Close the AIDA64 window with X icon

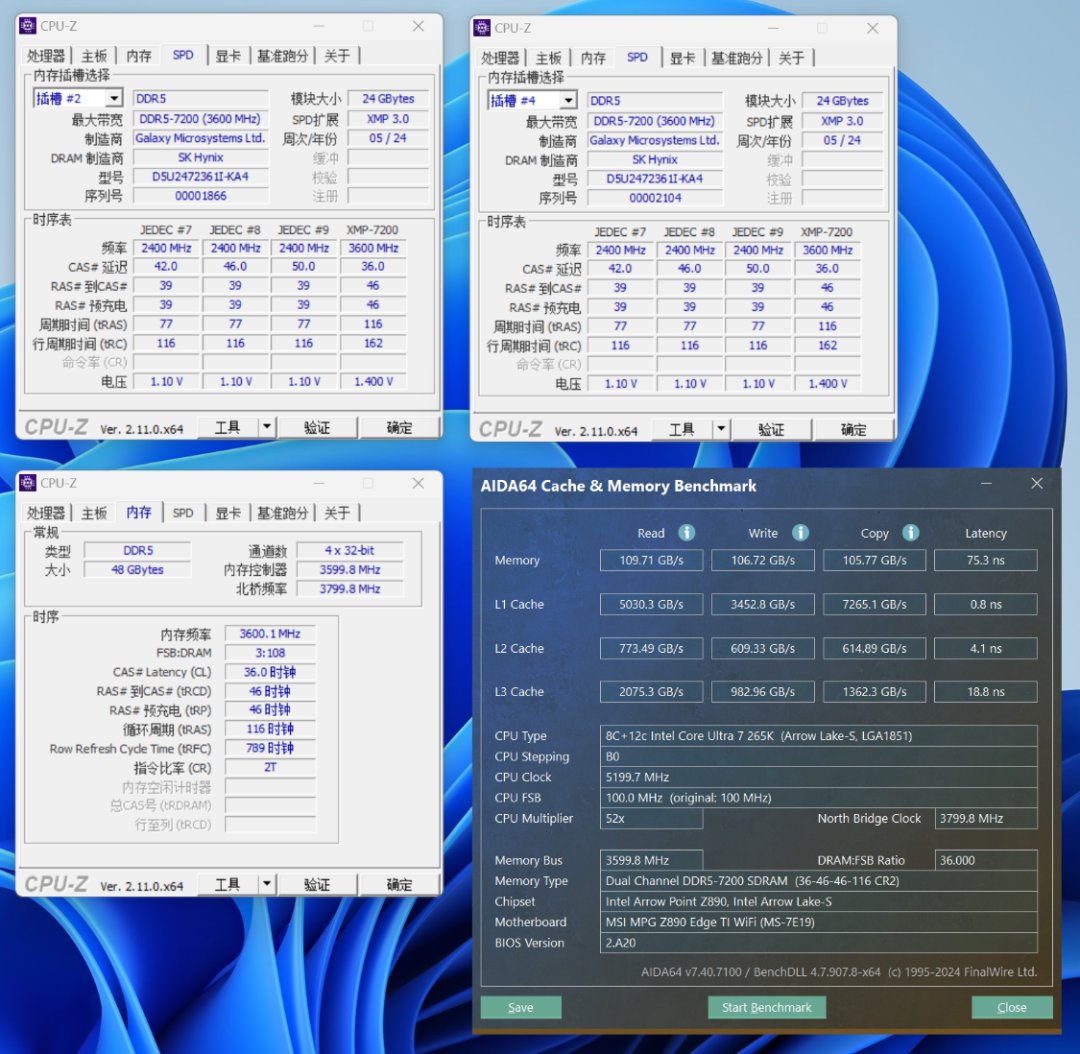point(1037,484)
